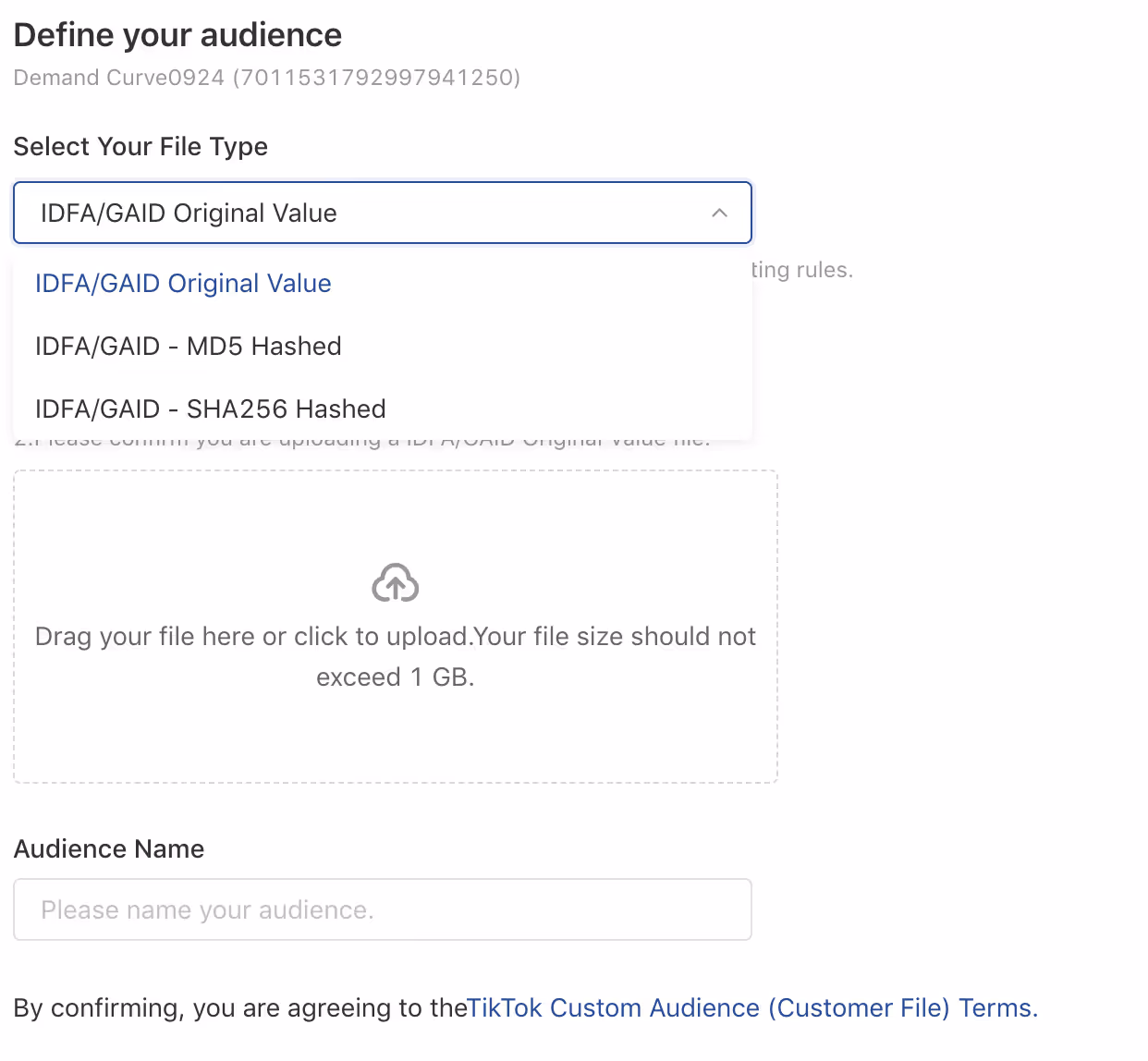Click the Audience Name label
The height and width of the screenshot is (1061, 1148).
pos(109,849)
